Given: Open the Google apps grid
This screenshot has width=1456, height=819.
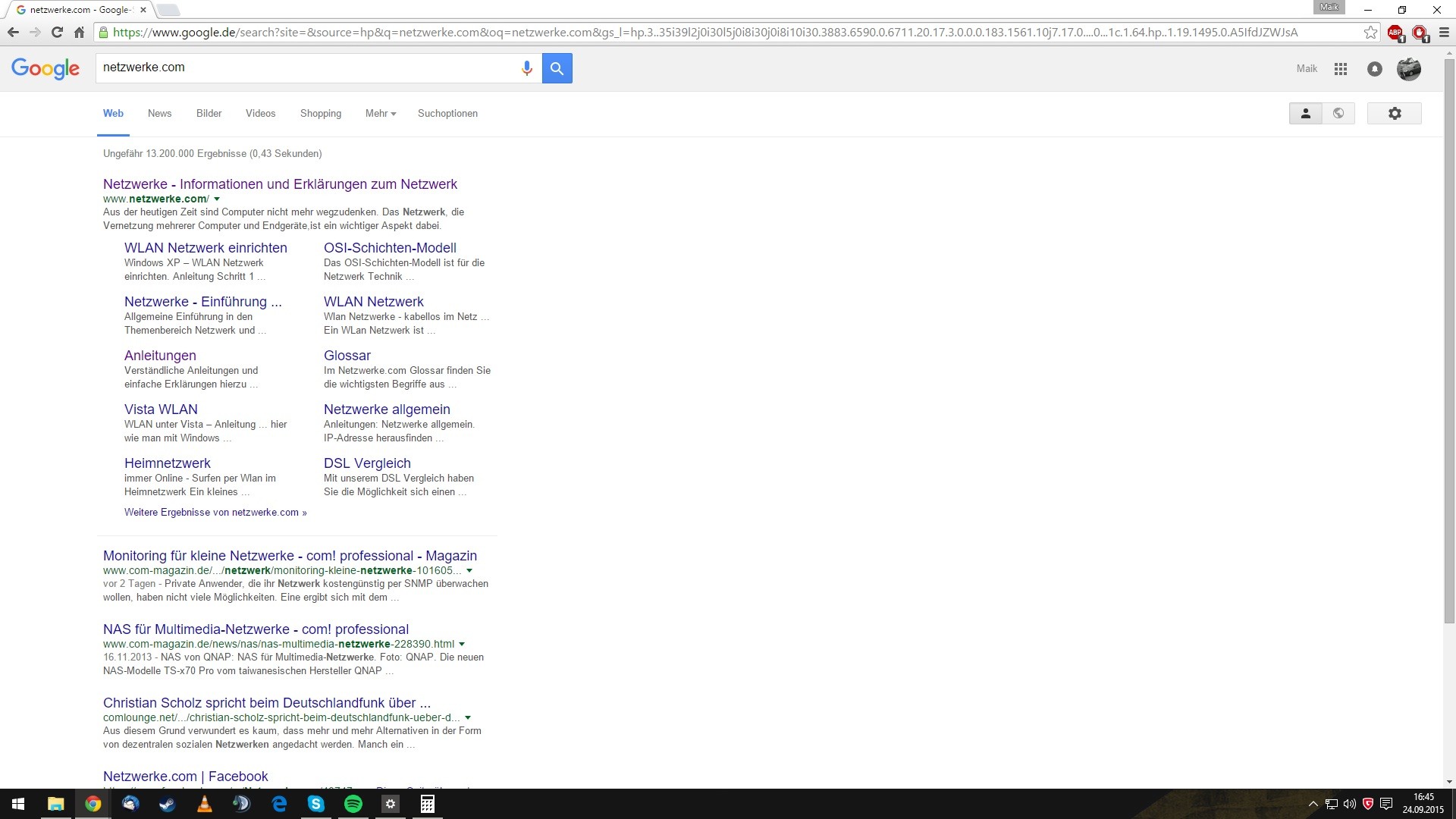Looking at the screenshot, I should (x=1341, y=69).
